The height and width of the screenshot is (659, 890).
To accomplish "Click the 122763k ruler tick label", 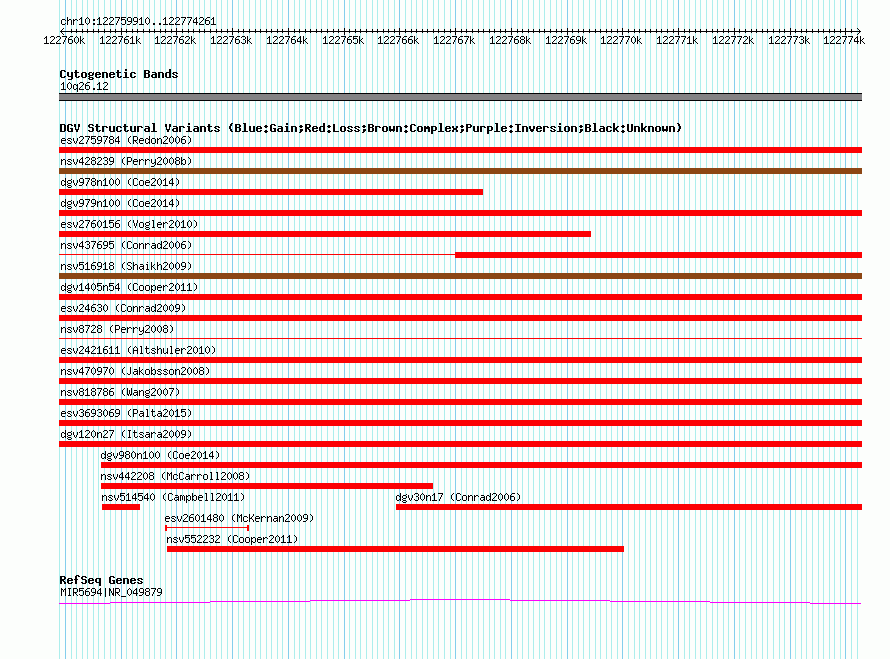I will tap(231, 40).
